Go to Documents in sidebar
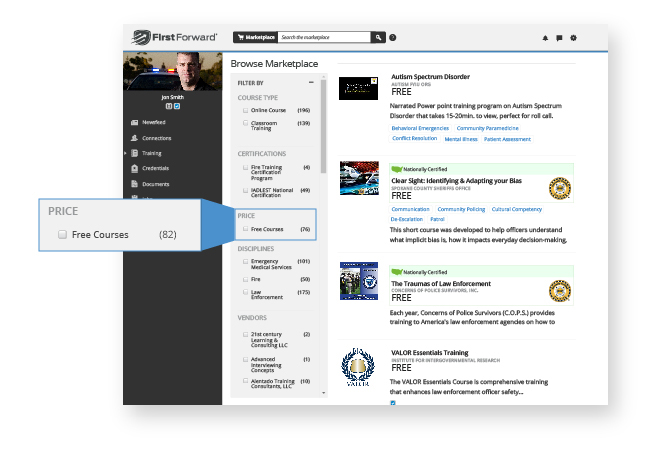 click(155, 184)
